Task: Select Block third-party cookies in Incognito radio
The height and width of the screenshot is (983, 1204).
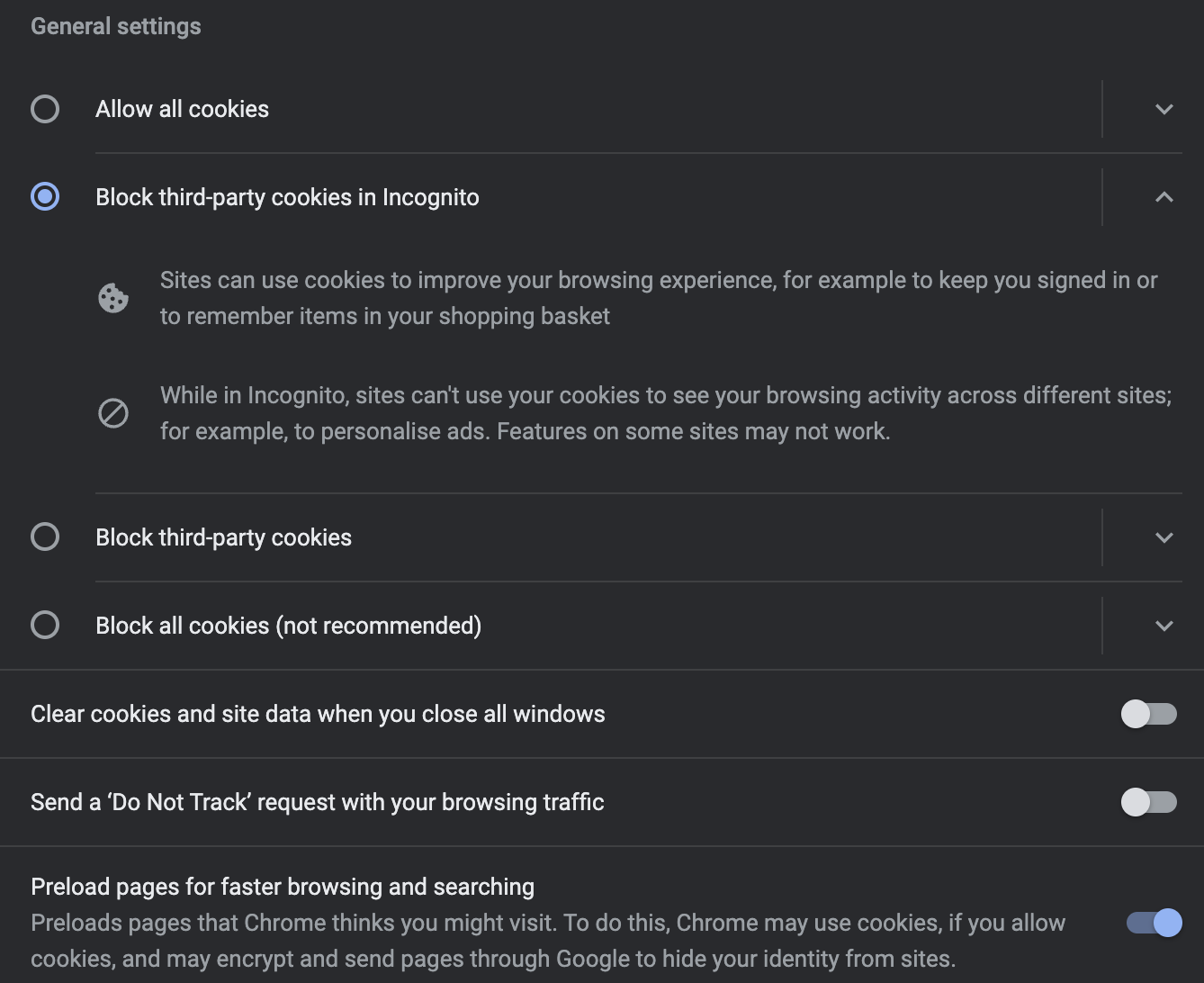Action: 45,196
